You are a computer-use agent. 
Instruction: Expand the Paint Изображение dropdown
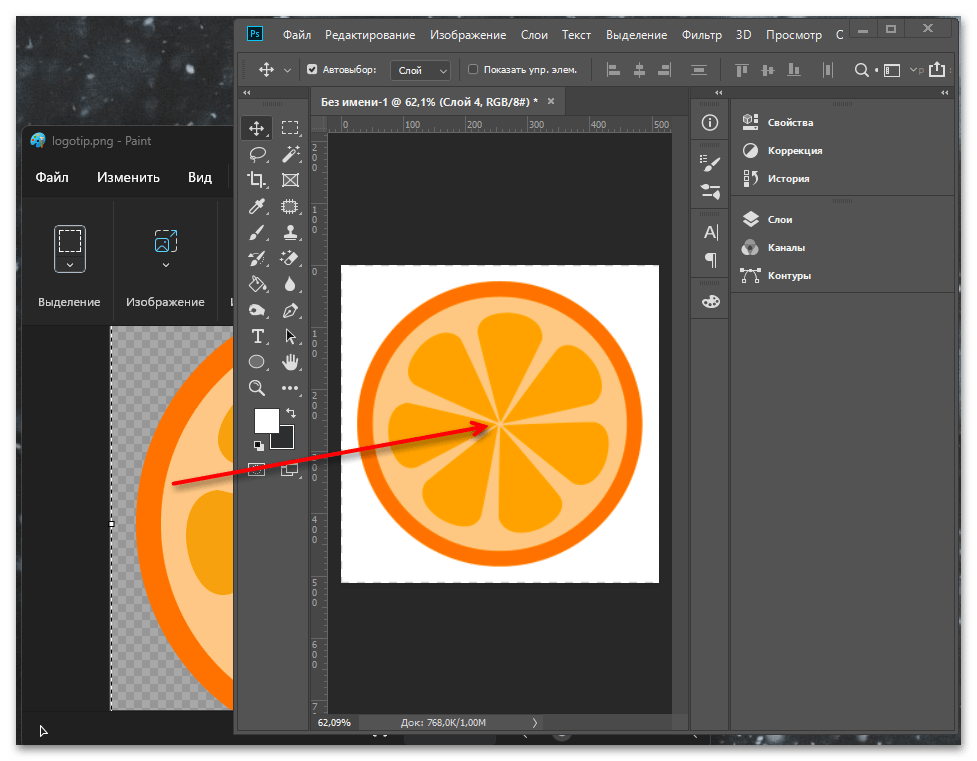pos(165,265)
